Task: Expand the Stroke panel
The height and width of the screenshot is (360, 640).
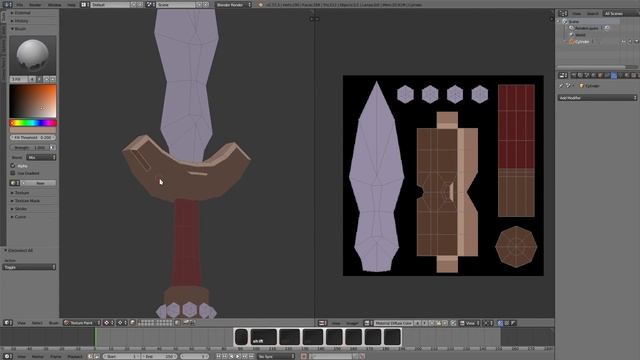Action: tap(20, 209)
